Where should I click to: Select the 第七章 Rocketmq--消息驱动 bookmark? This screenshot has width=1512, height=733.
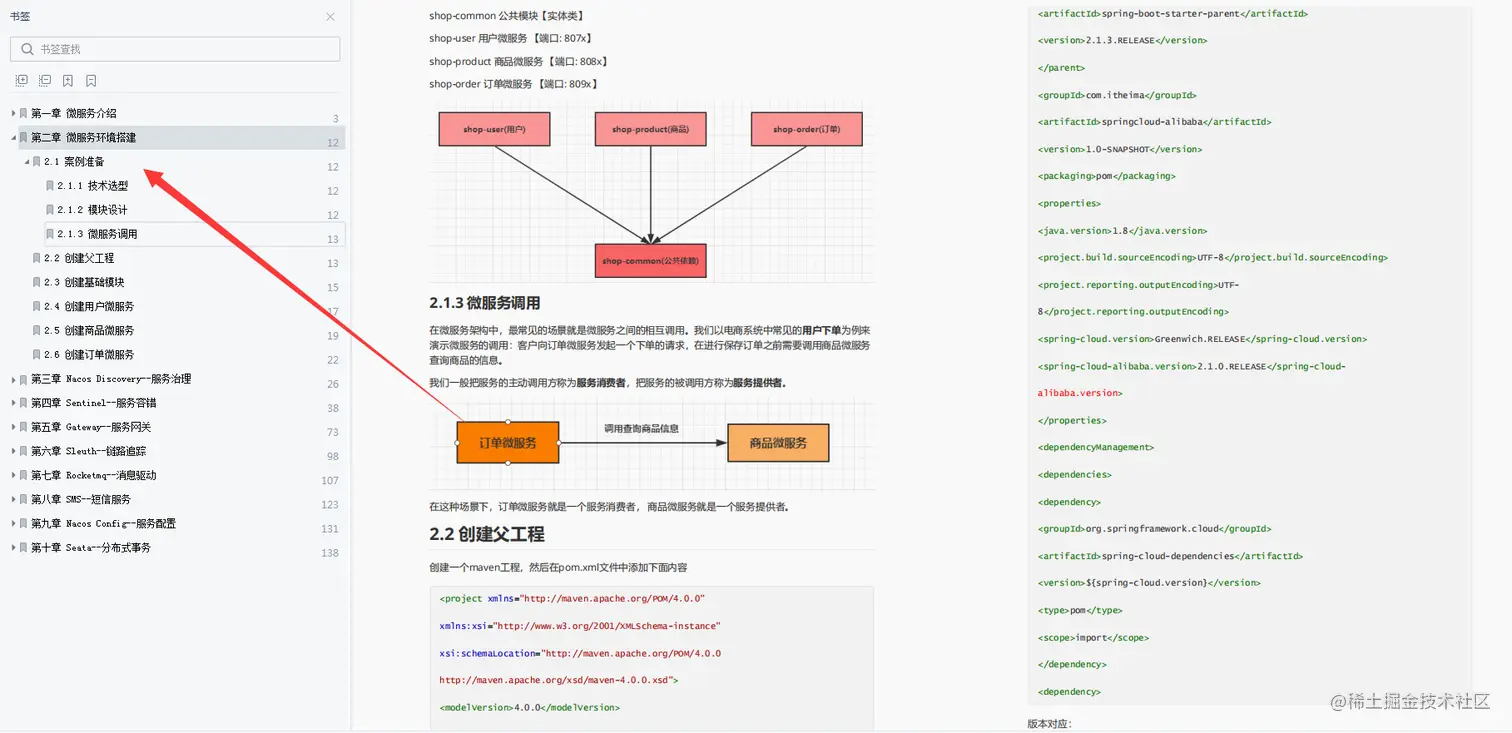click(x=100, y=475)
